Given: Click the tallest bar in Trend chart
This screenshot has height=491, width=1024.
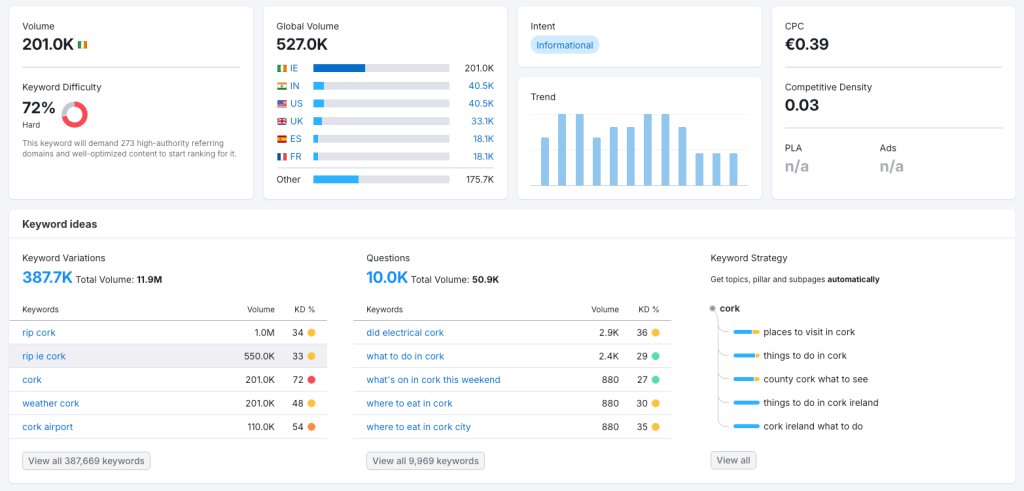Looking at the screenshot, I should pyautogui.click(x=563, y=149).
